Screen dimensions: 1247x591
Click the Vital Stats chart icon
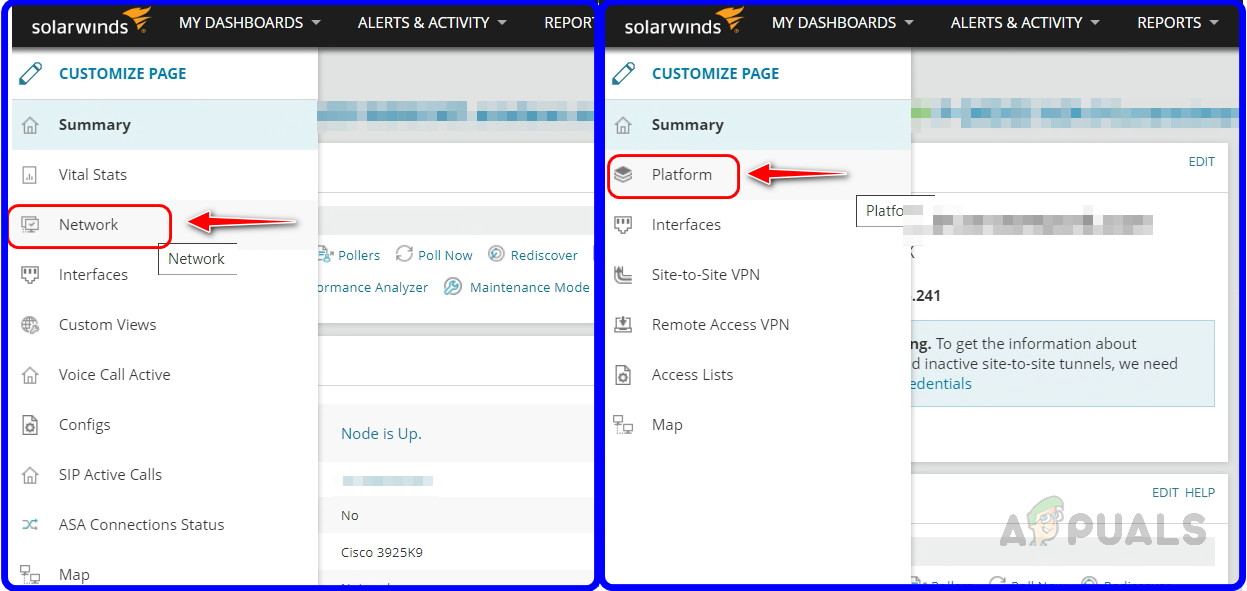30,175
